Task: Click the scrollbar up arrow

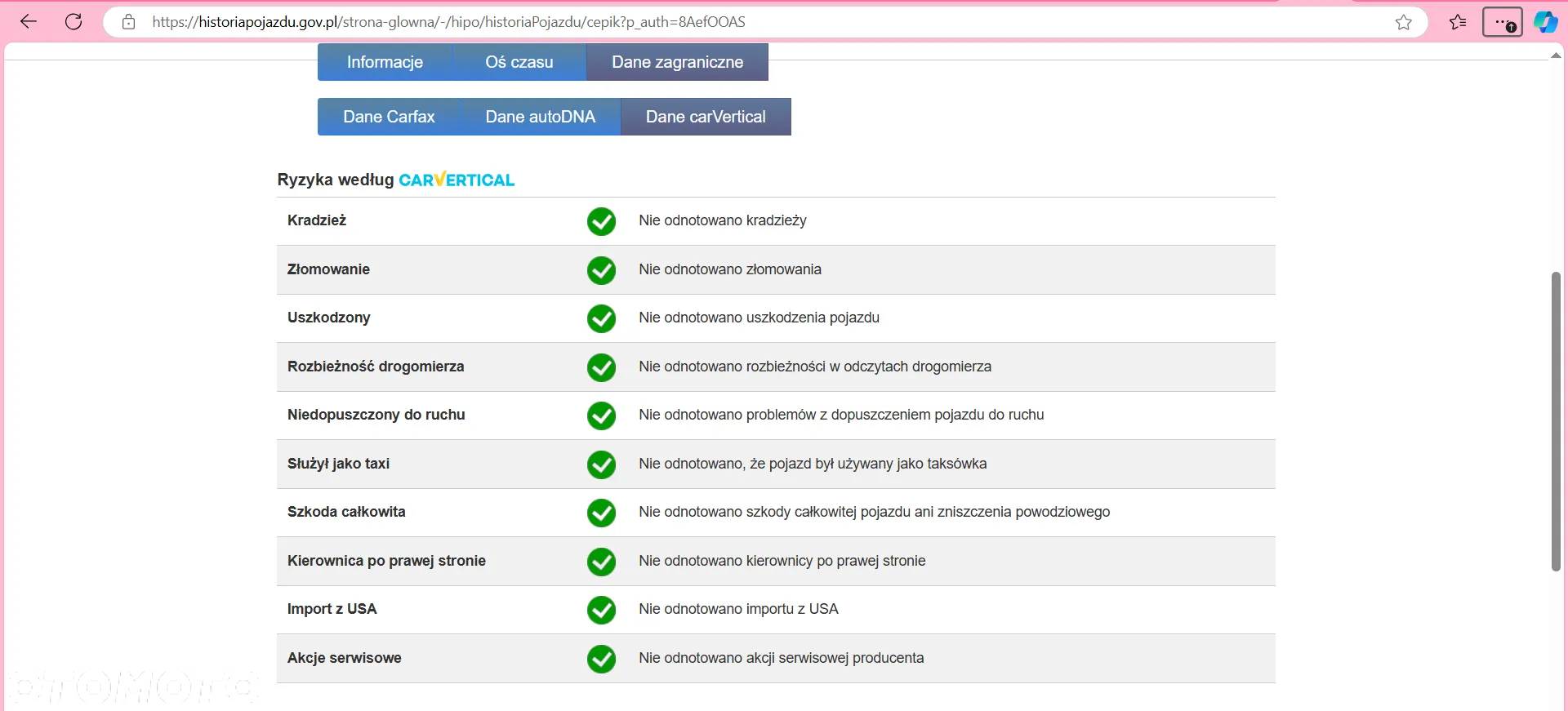Action: (x=1556, y=56)
